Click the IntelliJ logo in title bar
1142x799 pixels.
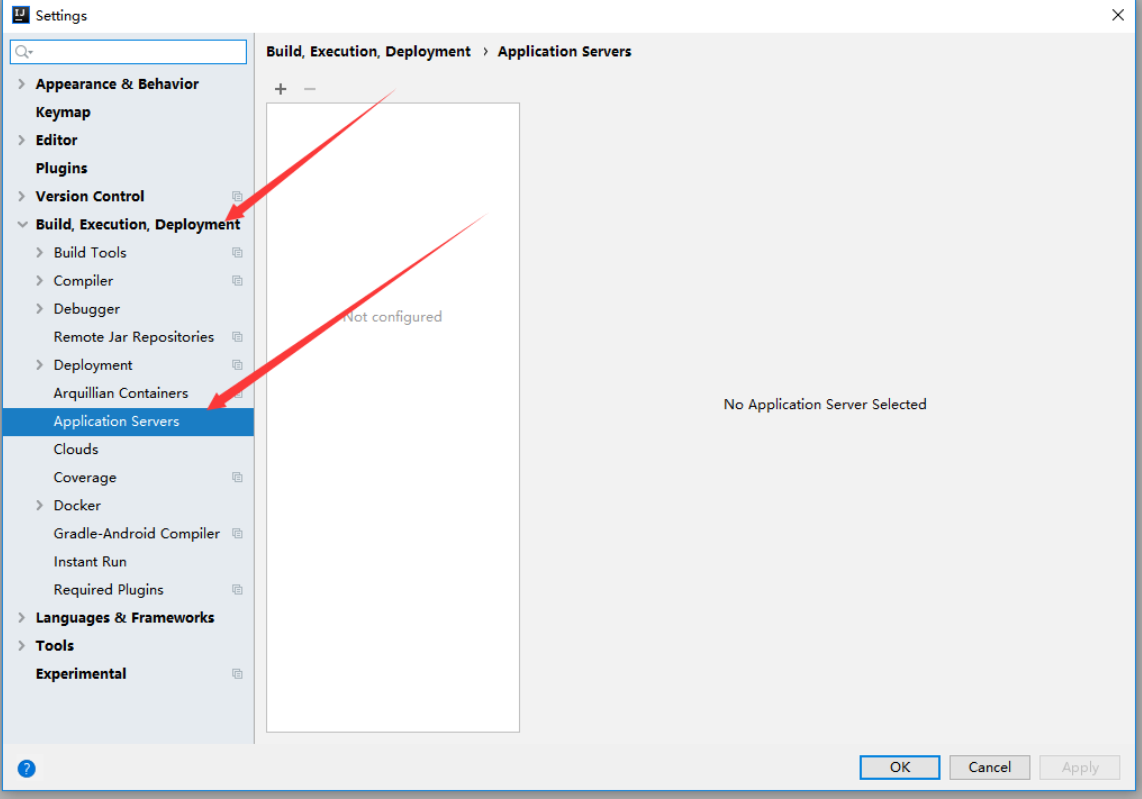click(x=20, y=15)
